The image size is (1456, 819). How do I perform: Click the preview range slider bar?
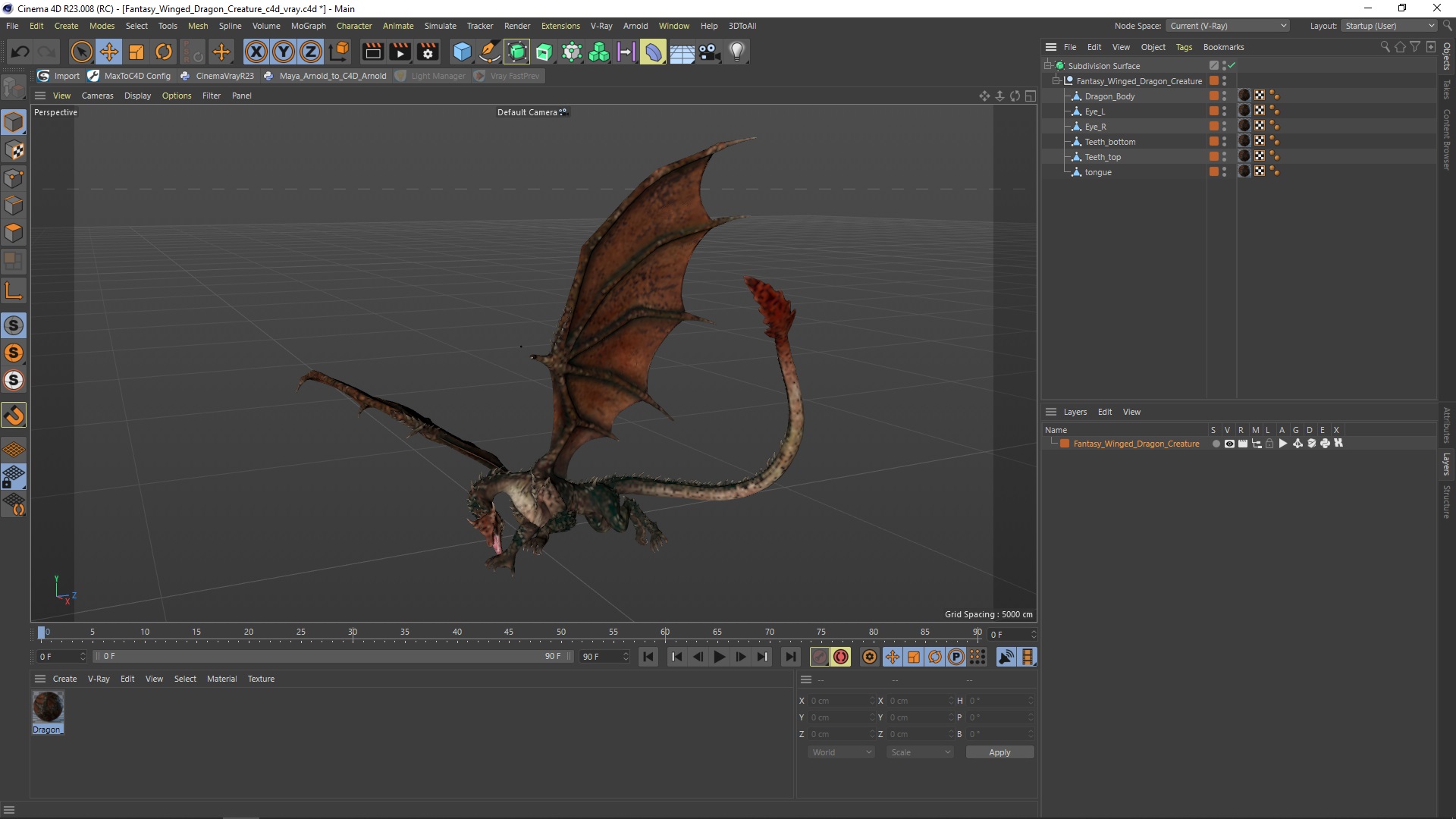[334, 656]
